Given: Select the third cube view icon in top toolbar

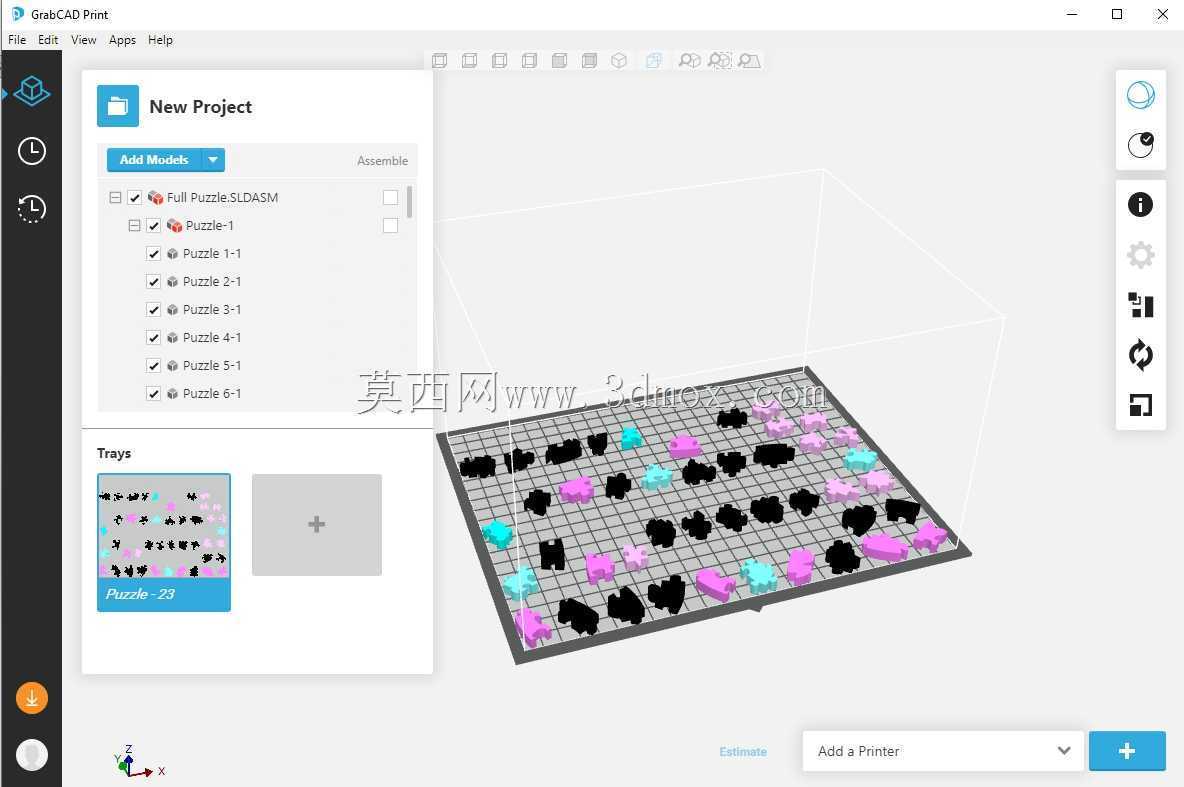Looking at the screenshot, I should [x=499, y=60].
